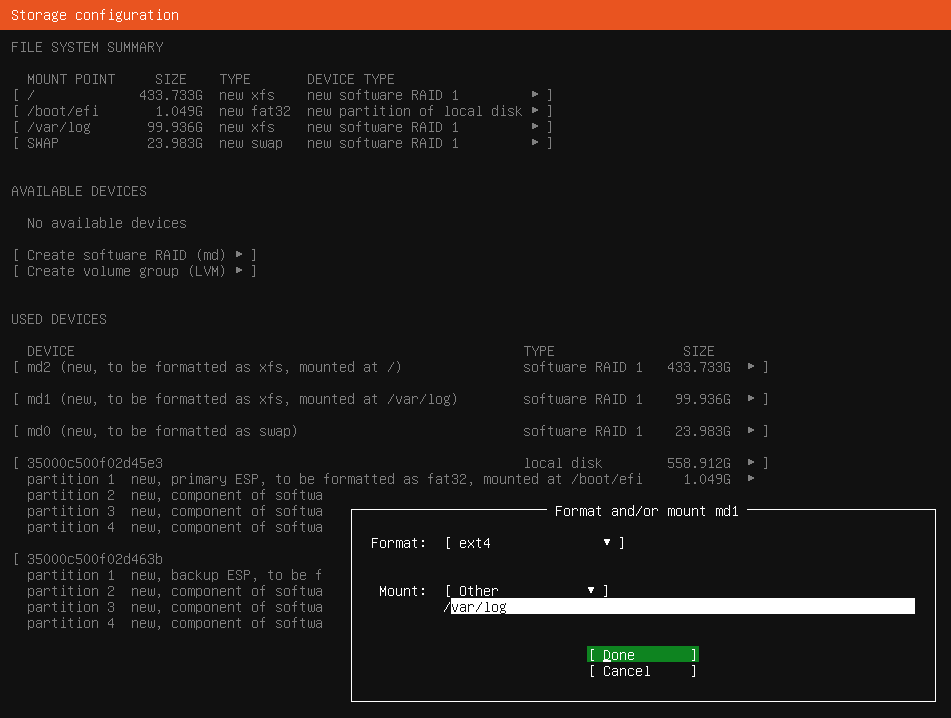Select disk 35000c500f02d463b entry

[94, 559]
